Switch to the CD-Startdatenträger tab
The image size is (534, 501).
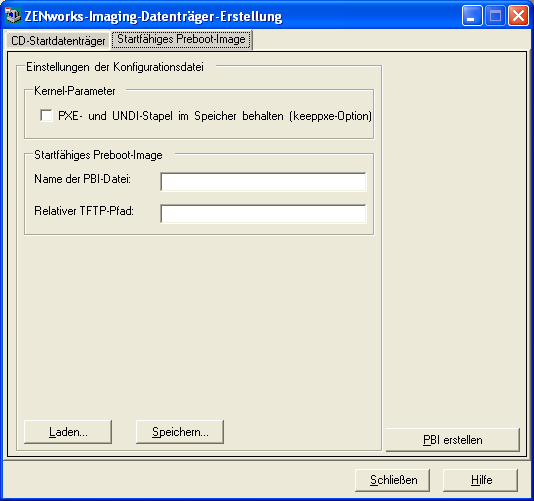click(58, 41)
